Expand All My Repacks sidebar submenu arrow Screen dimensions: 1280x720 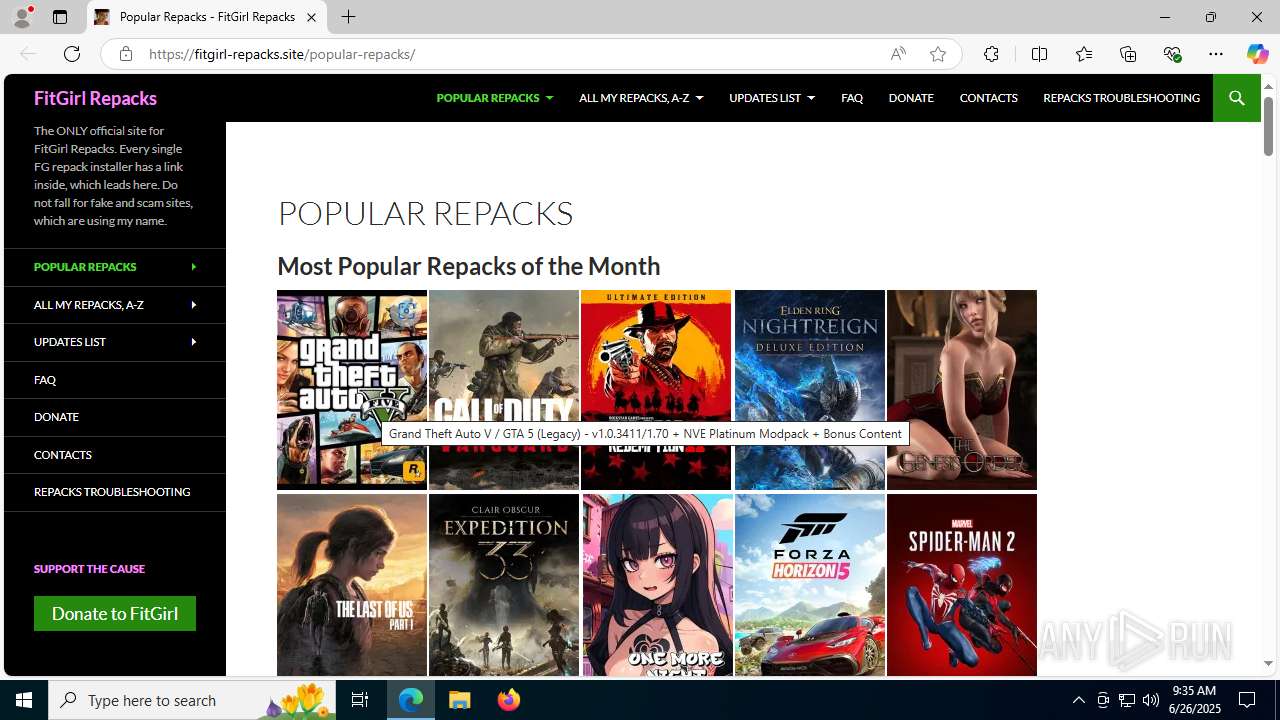tap(193, 304)
